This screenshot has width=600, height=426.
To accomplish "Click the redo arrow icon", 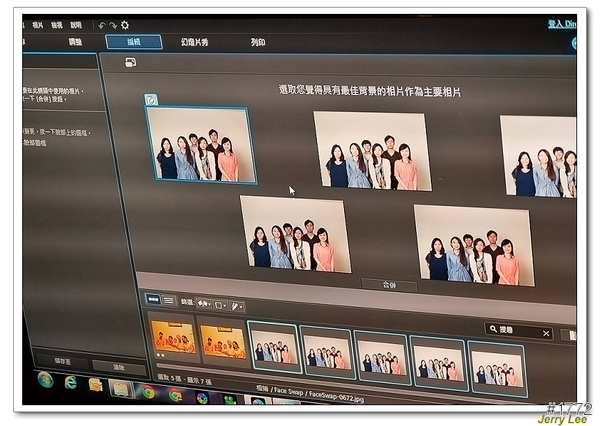I will tap(113, 25).
